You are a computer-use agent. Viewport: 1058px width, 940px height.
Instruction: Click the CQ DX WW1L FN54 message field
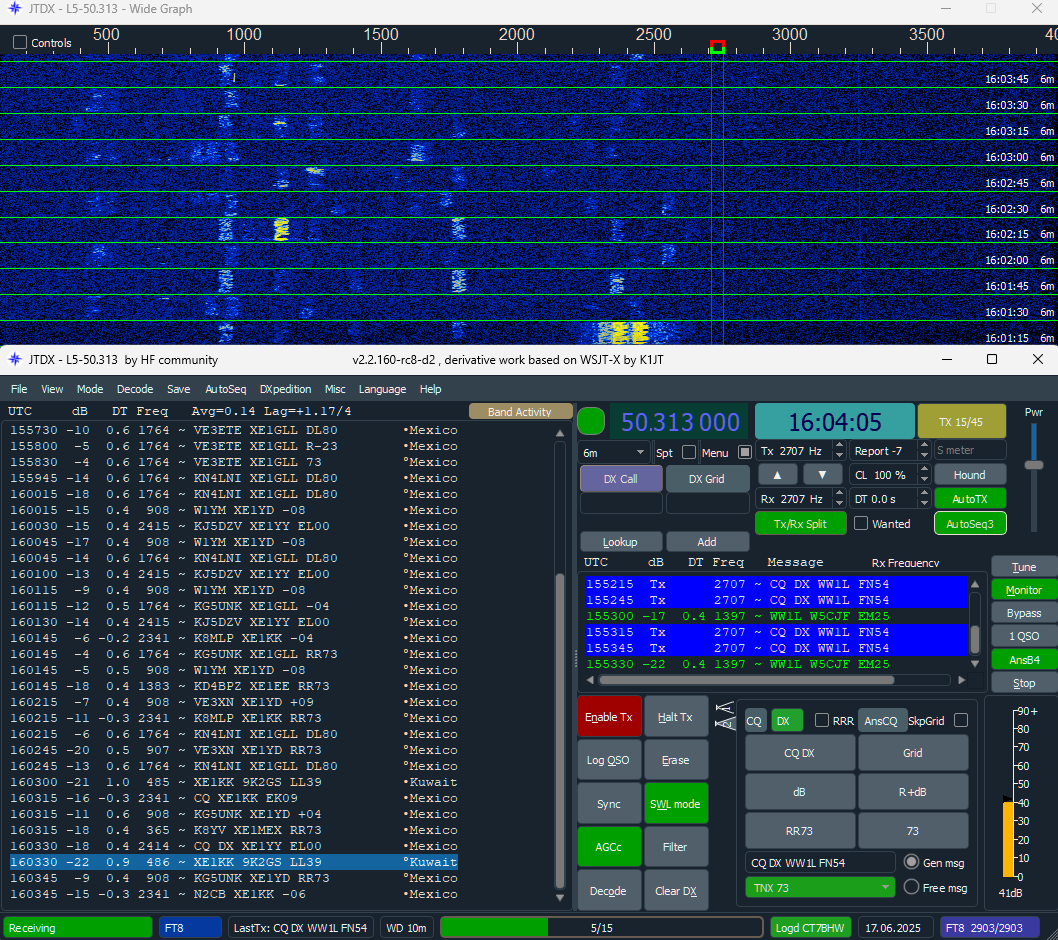tap(820, 862)
